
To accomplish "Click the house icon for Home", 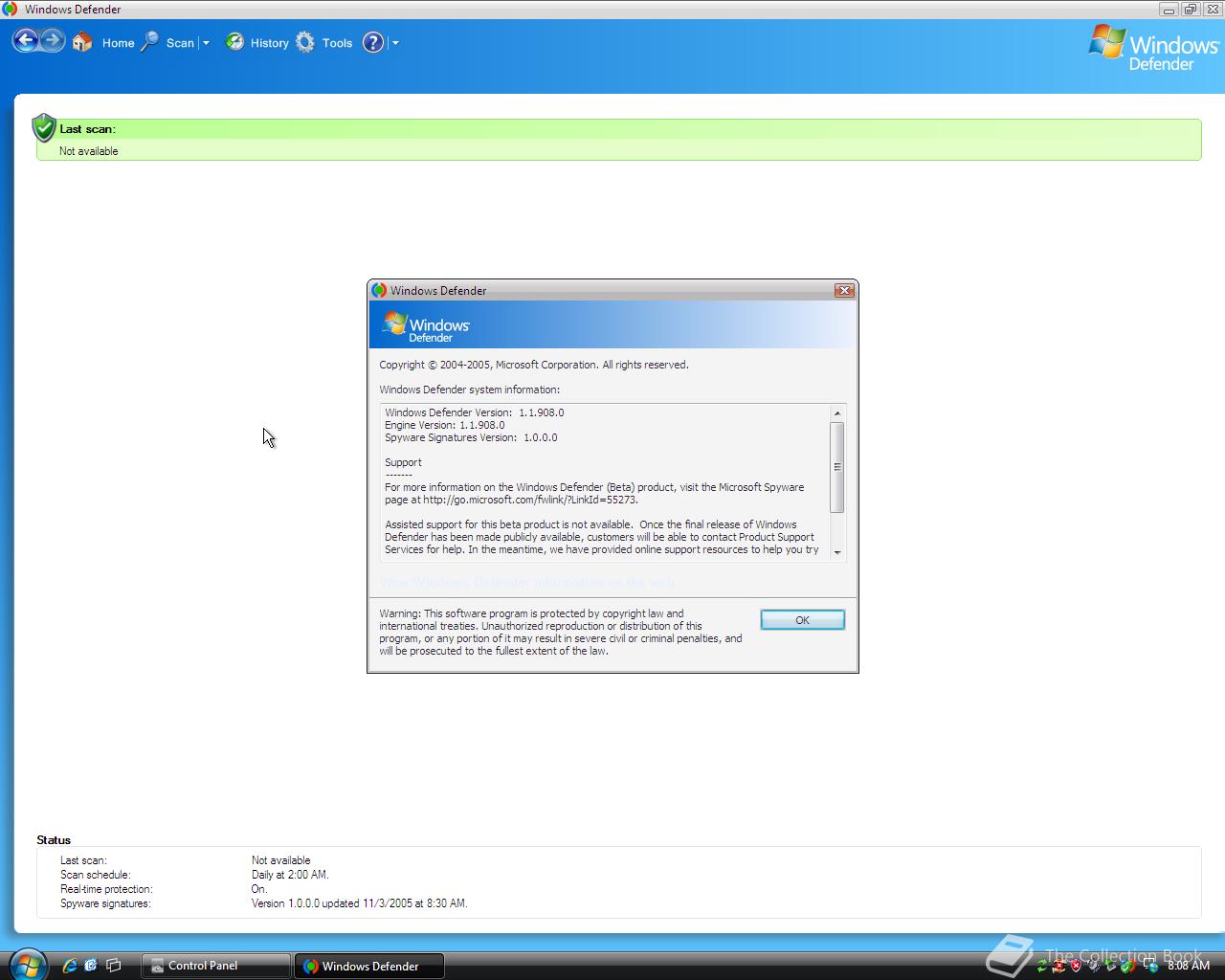I will click(82, 42).
